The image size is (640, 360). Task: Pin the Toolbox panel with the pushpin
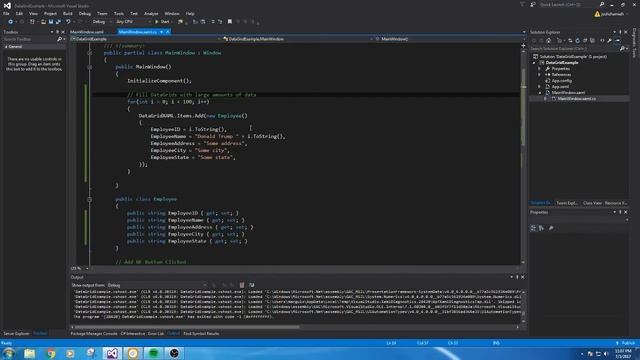click(57, 32)
